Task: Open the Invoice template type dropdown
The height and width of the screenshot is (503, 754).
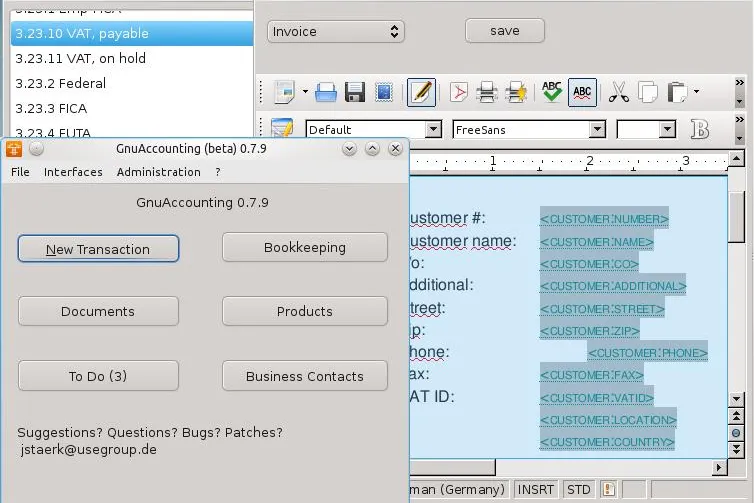Action: coord(336,31)
